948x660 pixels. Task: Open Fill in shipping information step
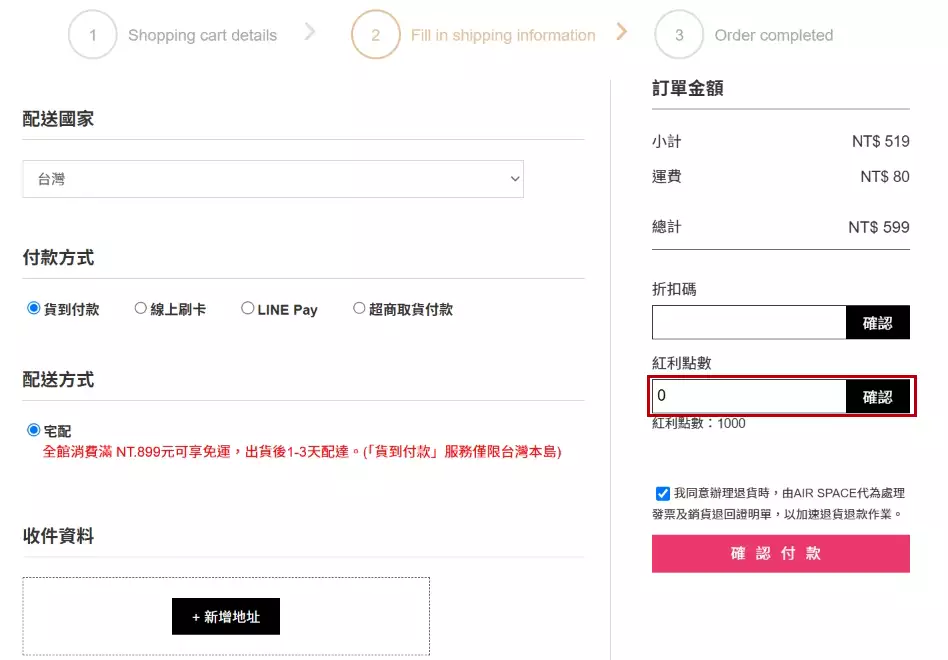pyautogui.click(x=503, y=35)
